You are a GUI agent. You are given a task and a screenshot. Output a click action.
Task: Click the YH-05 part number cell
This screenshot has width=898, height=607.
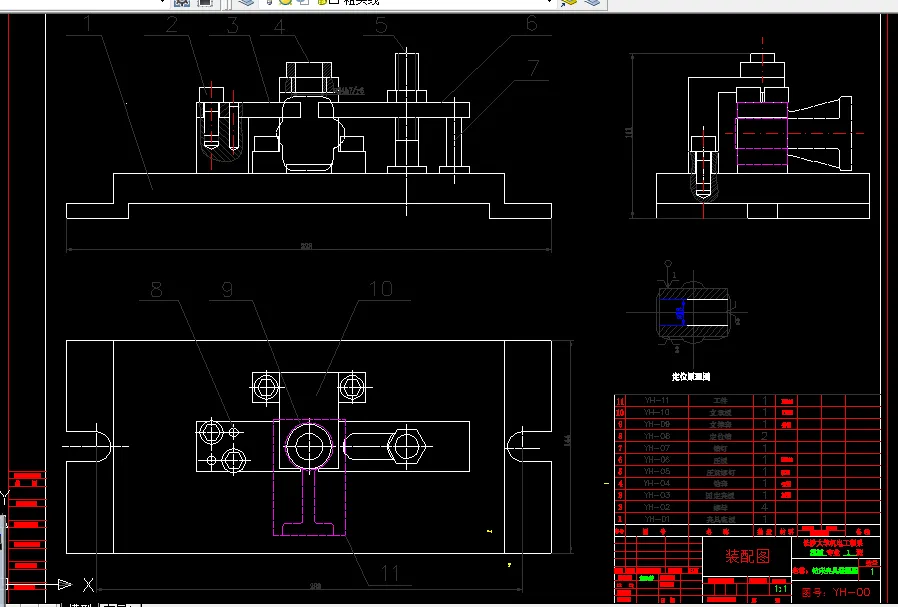(x=656, y=471)
